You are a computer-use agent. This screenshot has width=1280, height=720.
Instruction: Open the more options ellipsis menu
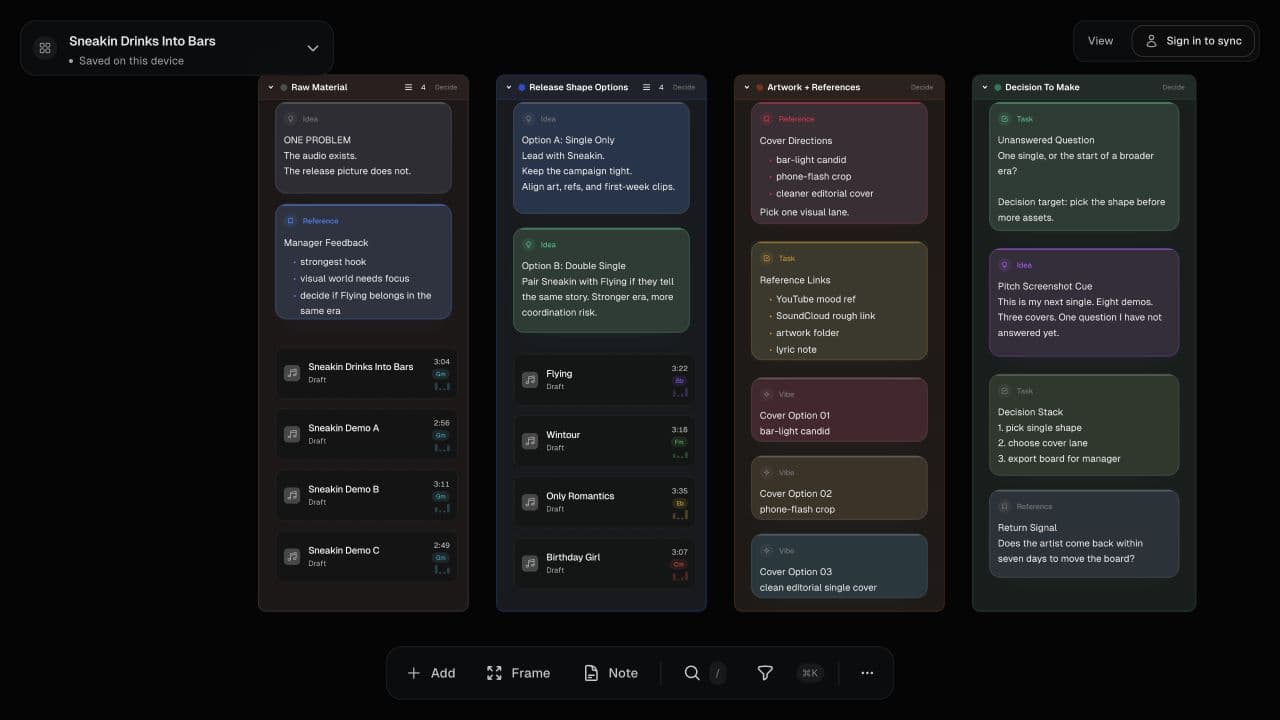tap(867, 673)
